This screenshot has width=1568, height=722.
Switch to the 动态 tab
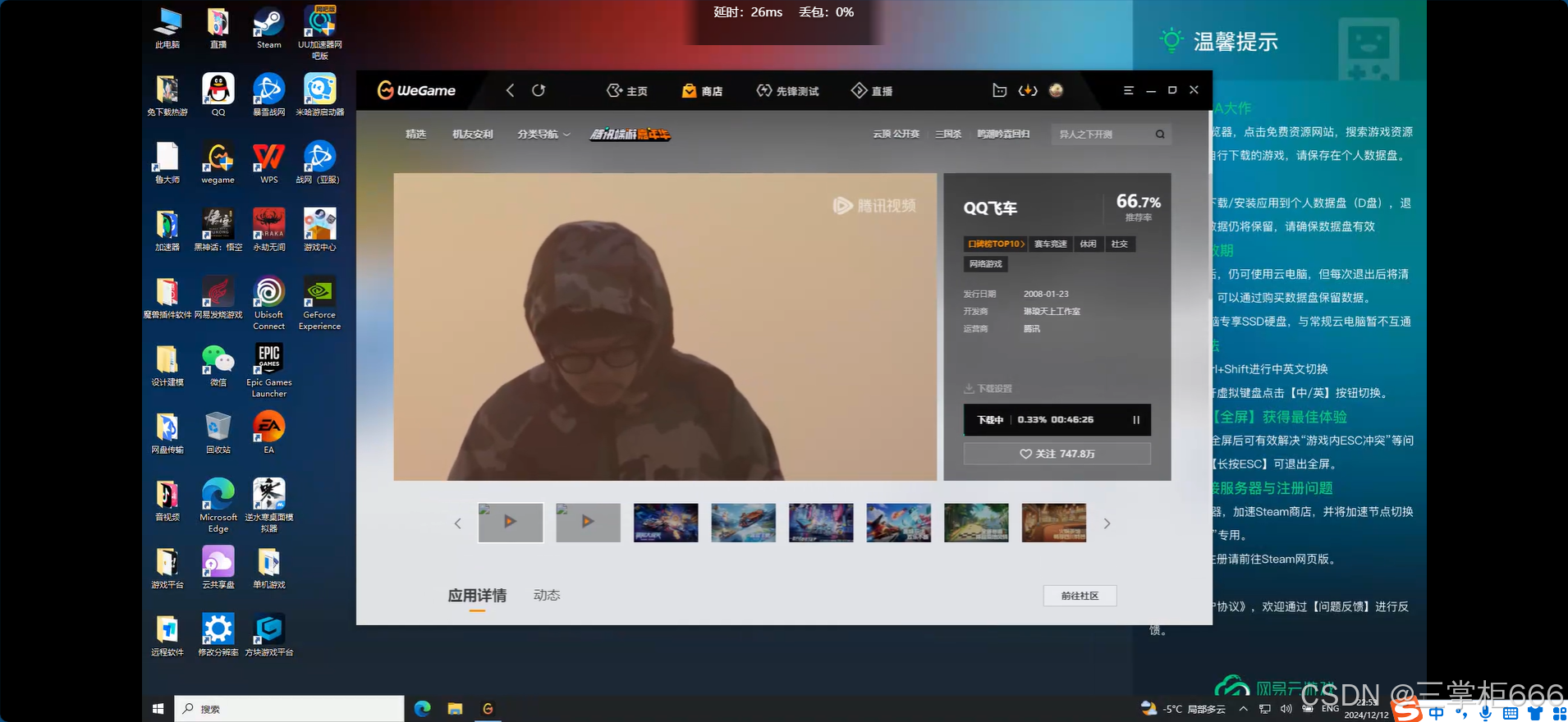[x=547, y=596]
